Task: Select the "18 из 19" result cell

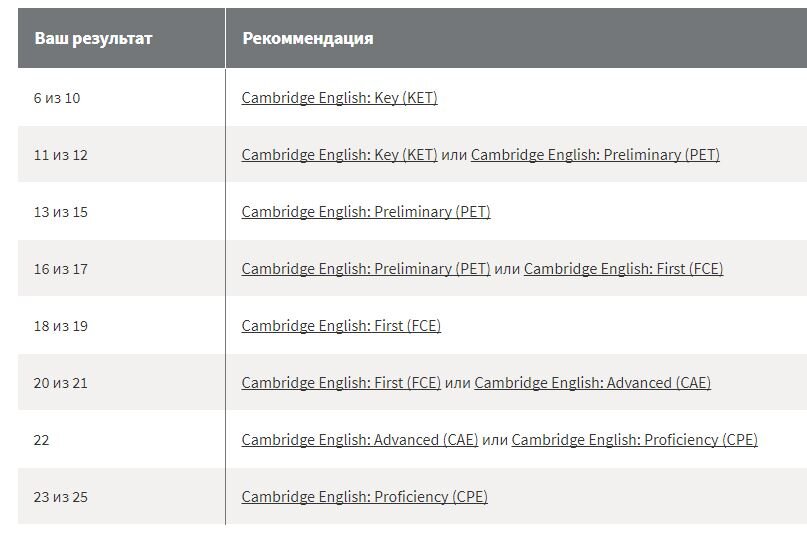Action: (60, 326)
